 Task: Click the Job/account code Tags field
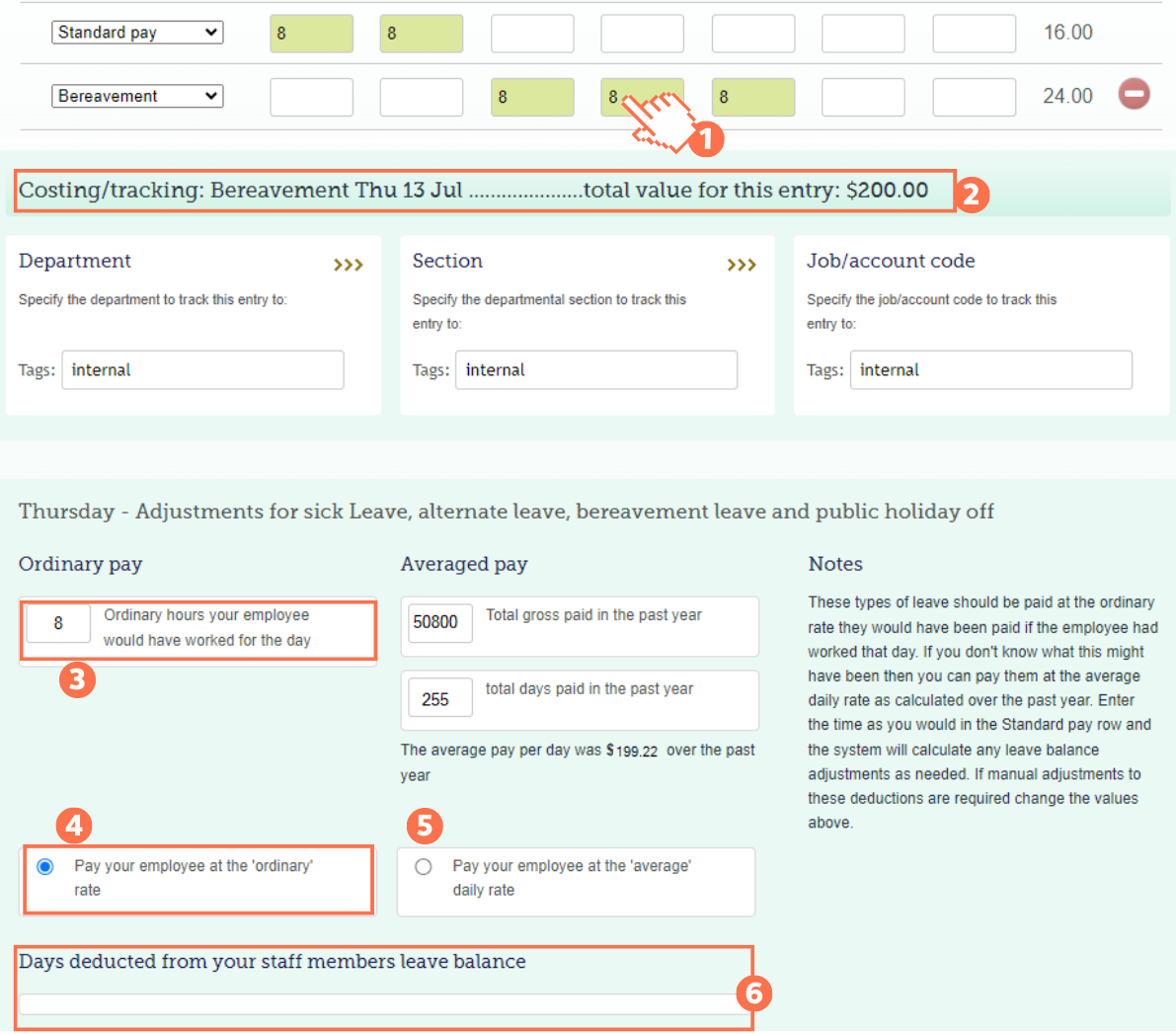[990, 369]
